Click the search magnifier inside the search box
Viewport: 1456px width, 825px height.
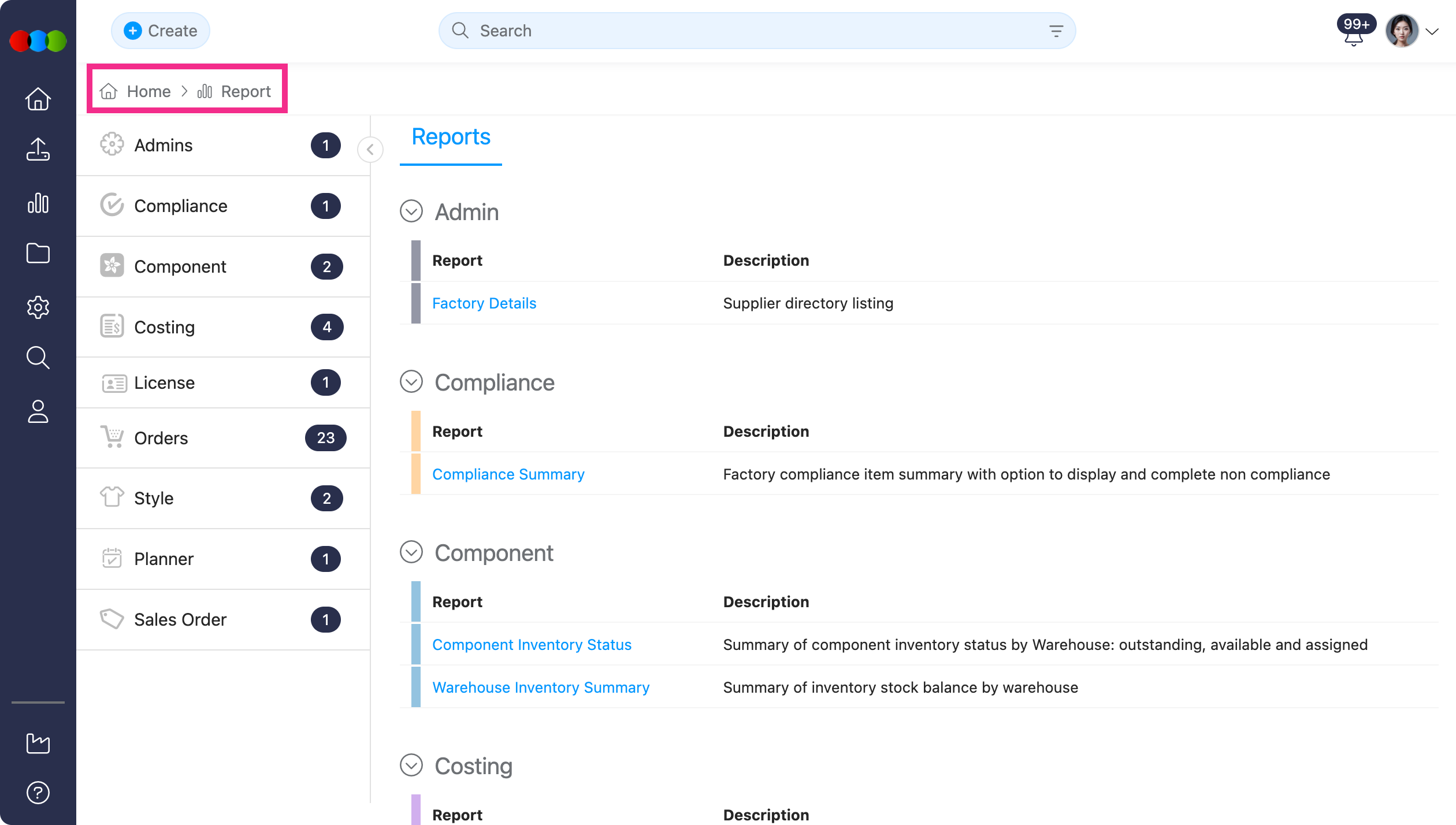[460, 31]
